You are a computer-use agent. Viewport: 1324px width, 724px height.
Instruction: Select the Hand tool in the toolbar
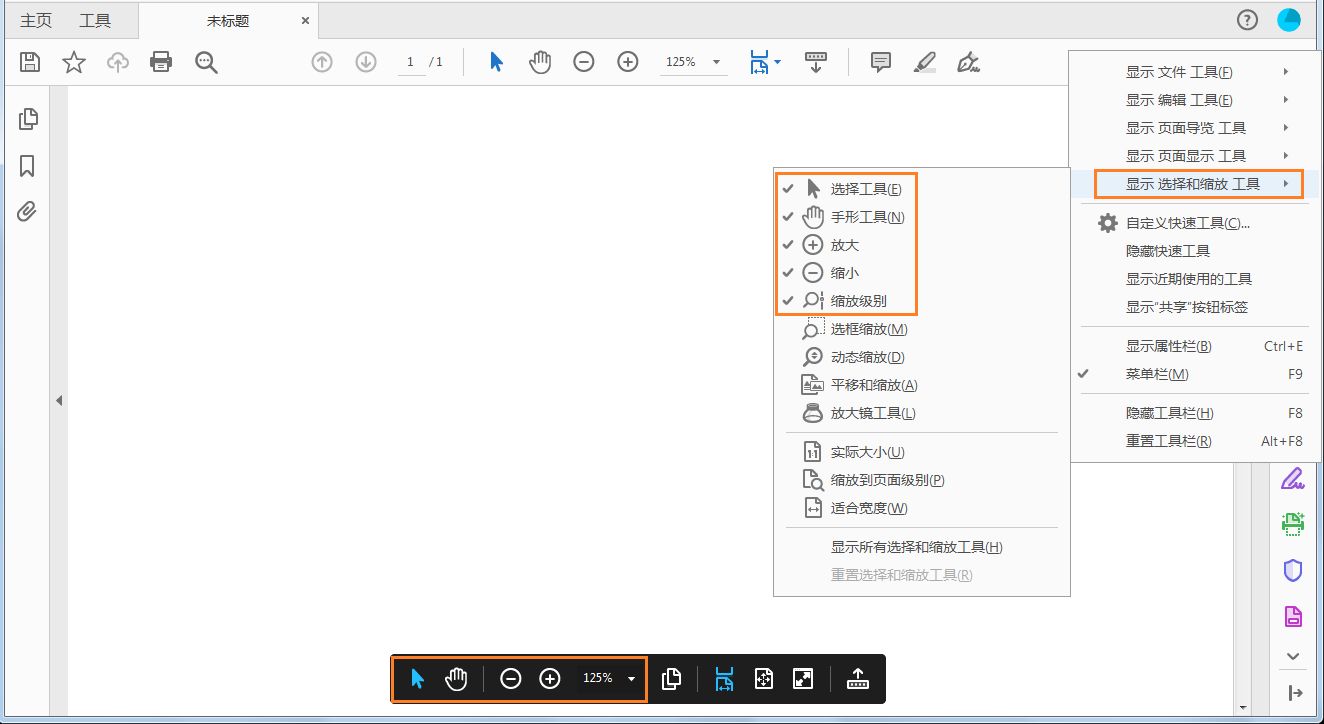(539, 61)
